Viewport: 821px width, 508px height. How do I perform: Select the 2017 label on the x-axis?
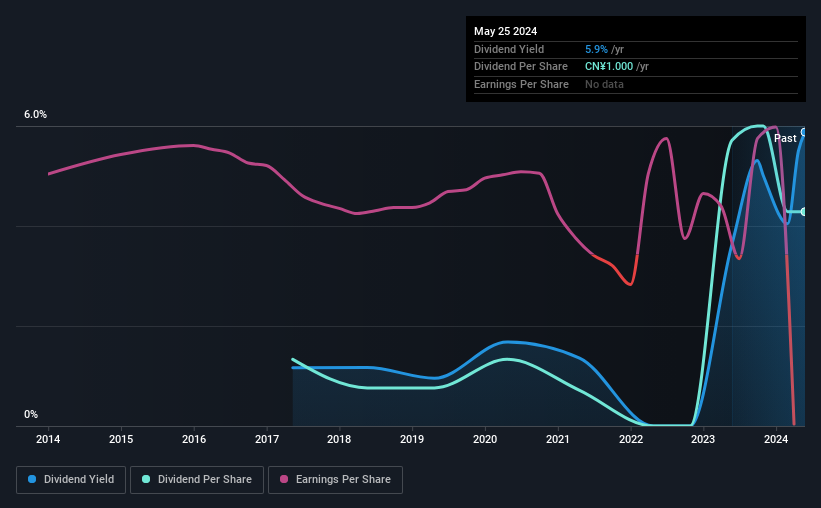(x=267, y=439)
